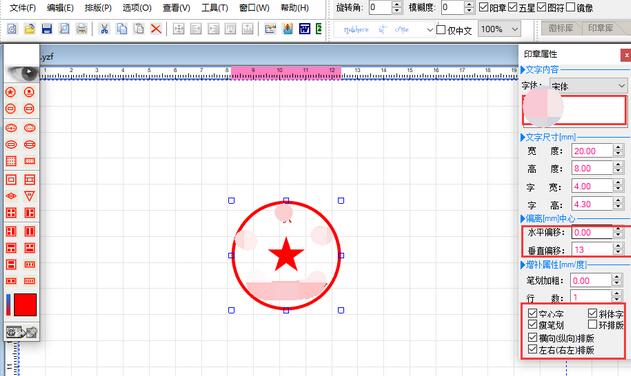Click the 旋转角 spinner arrows
The image size is (631, 376).
(396, 7)
